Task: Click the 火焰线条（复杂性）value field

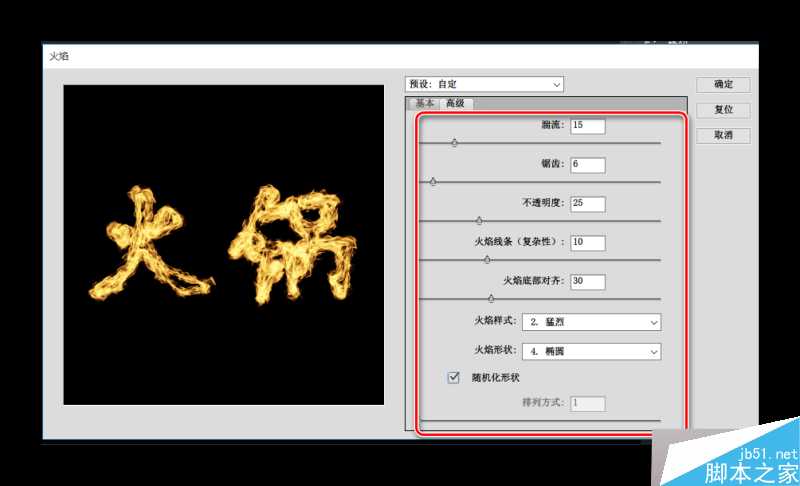Action: 587,243
